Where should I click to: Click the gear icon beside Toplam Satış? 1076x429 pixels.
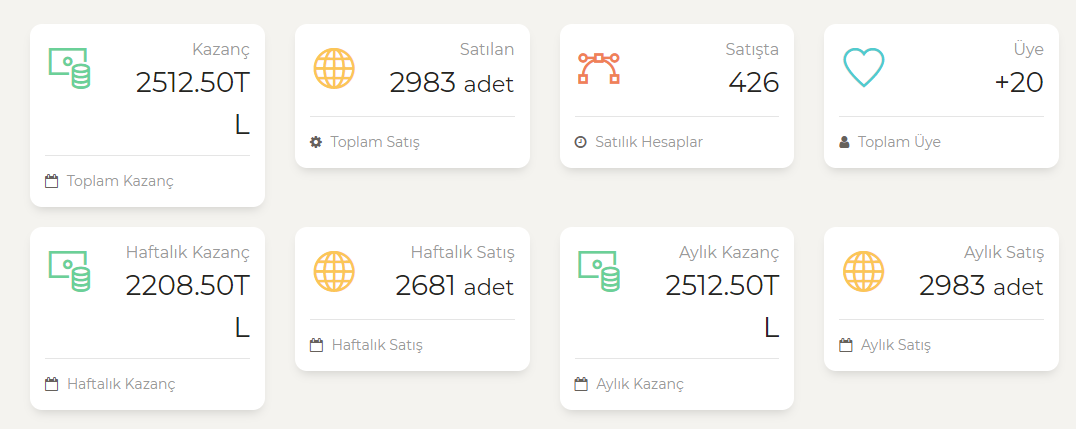[x=316, y=142]
